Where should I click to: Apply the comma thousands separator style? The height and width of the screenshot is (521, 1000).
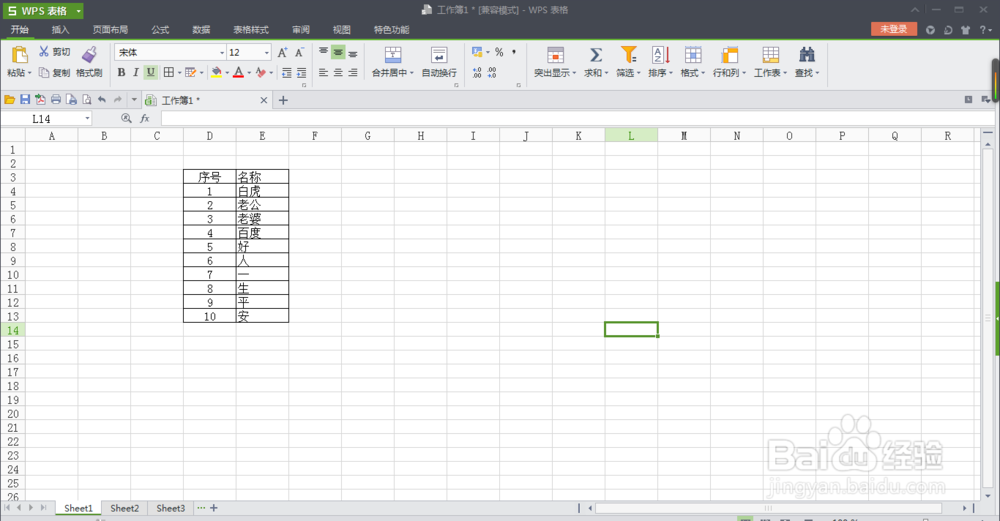tap(514, 52)
